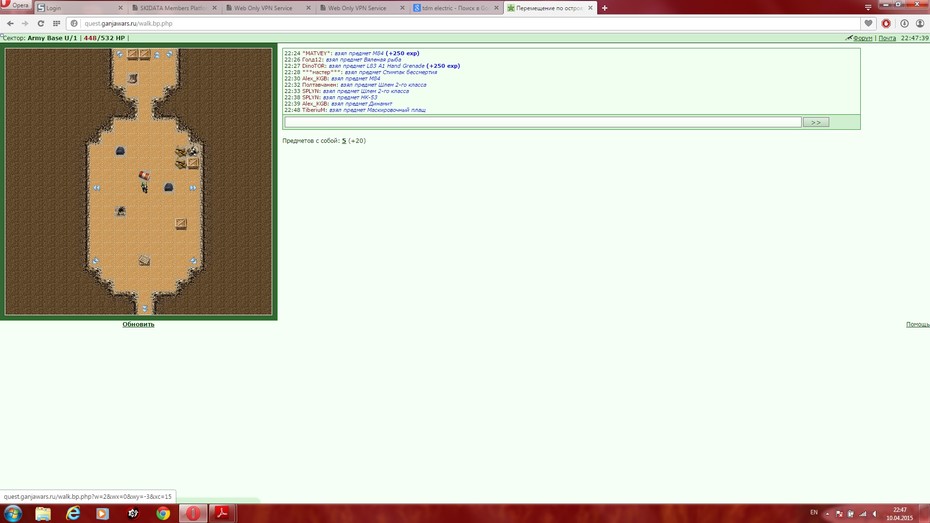
Task: Open Google Chrome from taskbar
Action: [x=163, y=514]
